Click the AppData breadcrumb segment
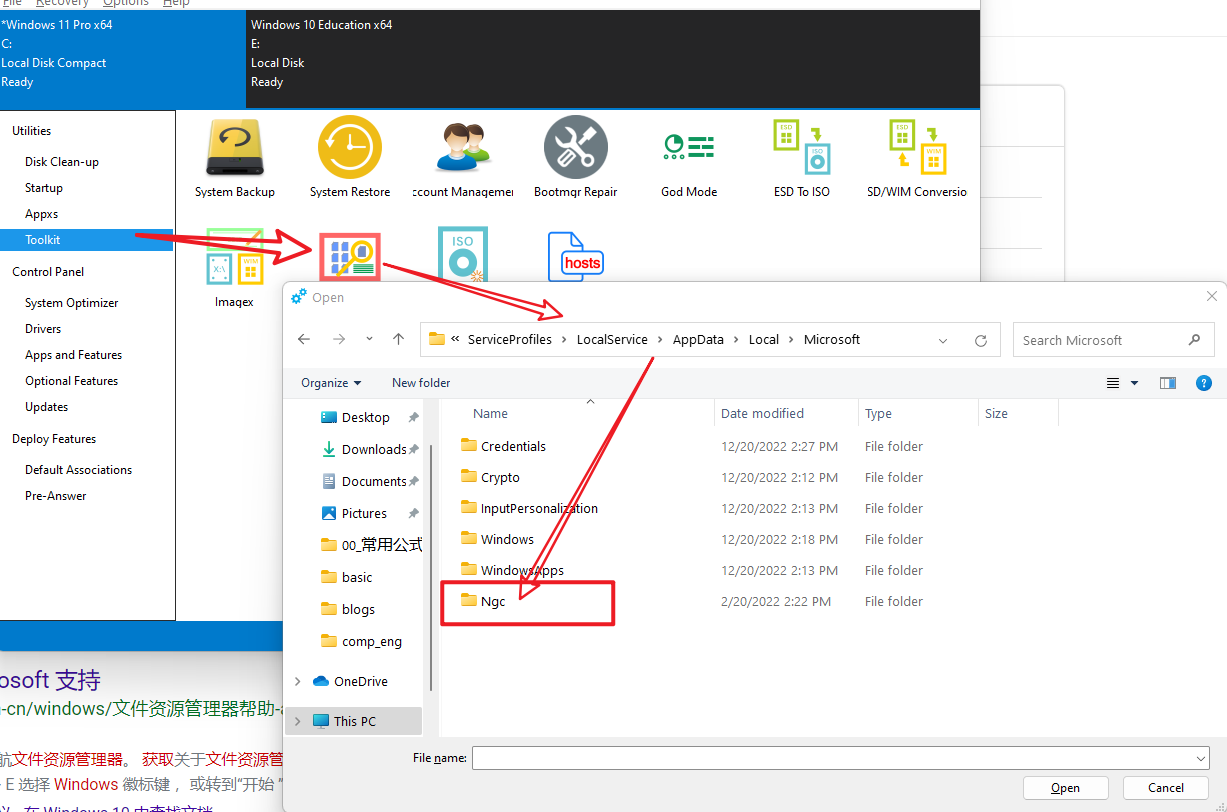The width and height of the screenshot is (1227, 812). (698, 340)
